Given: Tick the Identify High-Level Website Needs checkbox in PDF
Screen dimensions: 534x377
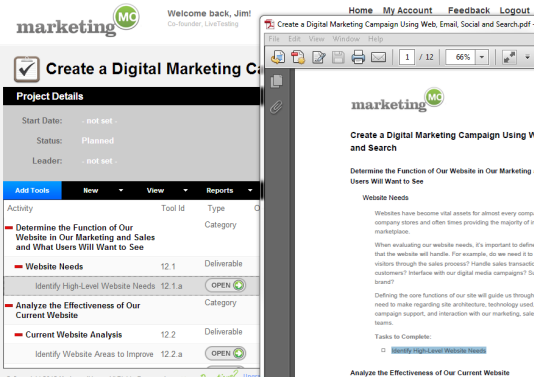Looking at the screenshot, I should click(383, 350).
